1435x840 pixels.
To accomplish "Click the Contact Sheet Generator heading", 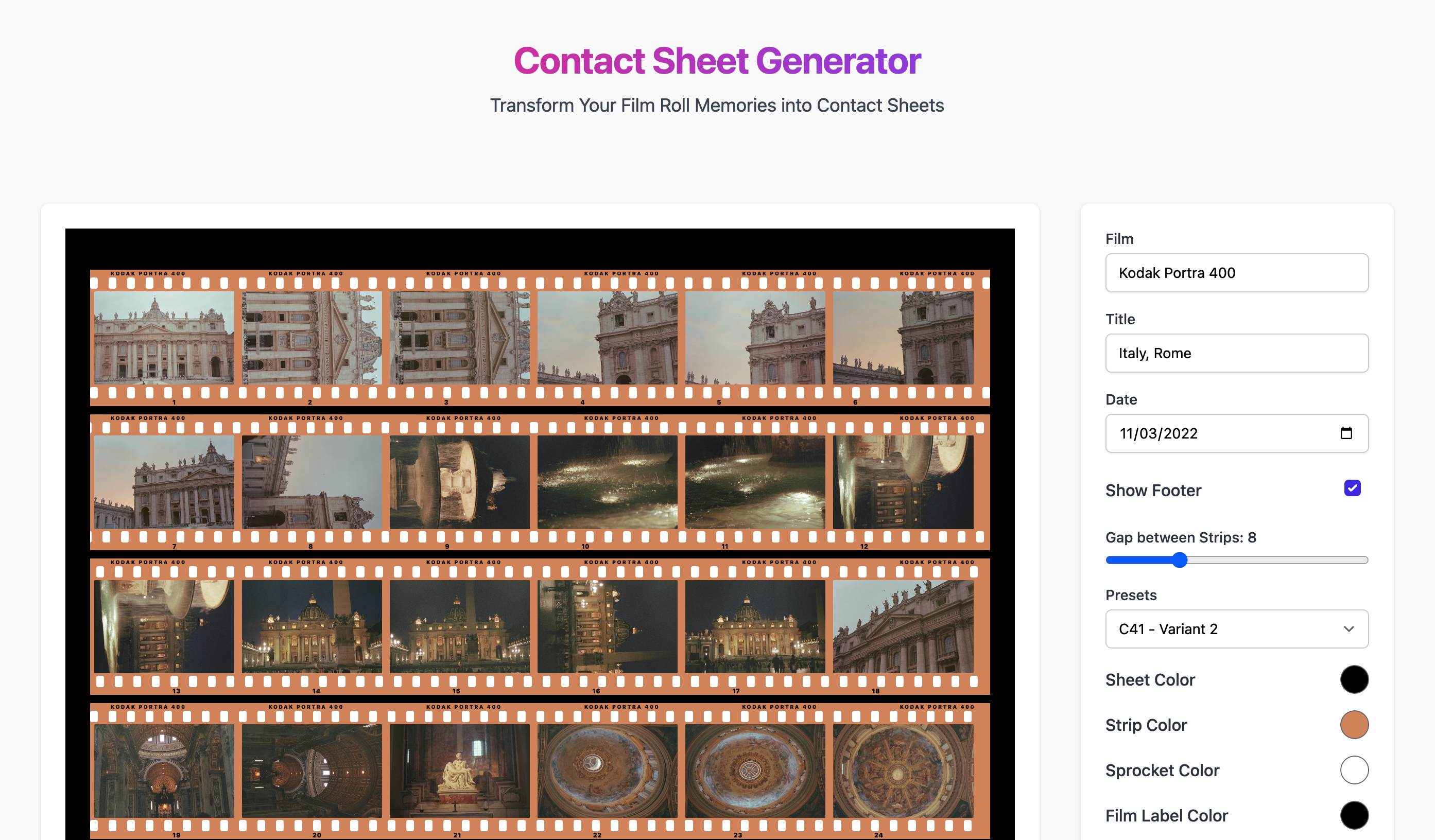I will 717,61.
